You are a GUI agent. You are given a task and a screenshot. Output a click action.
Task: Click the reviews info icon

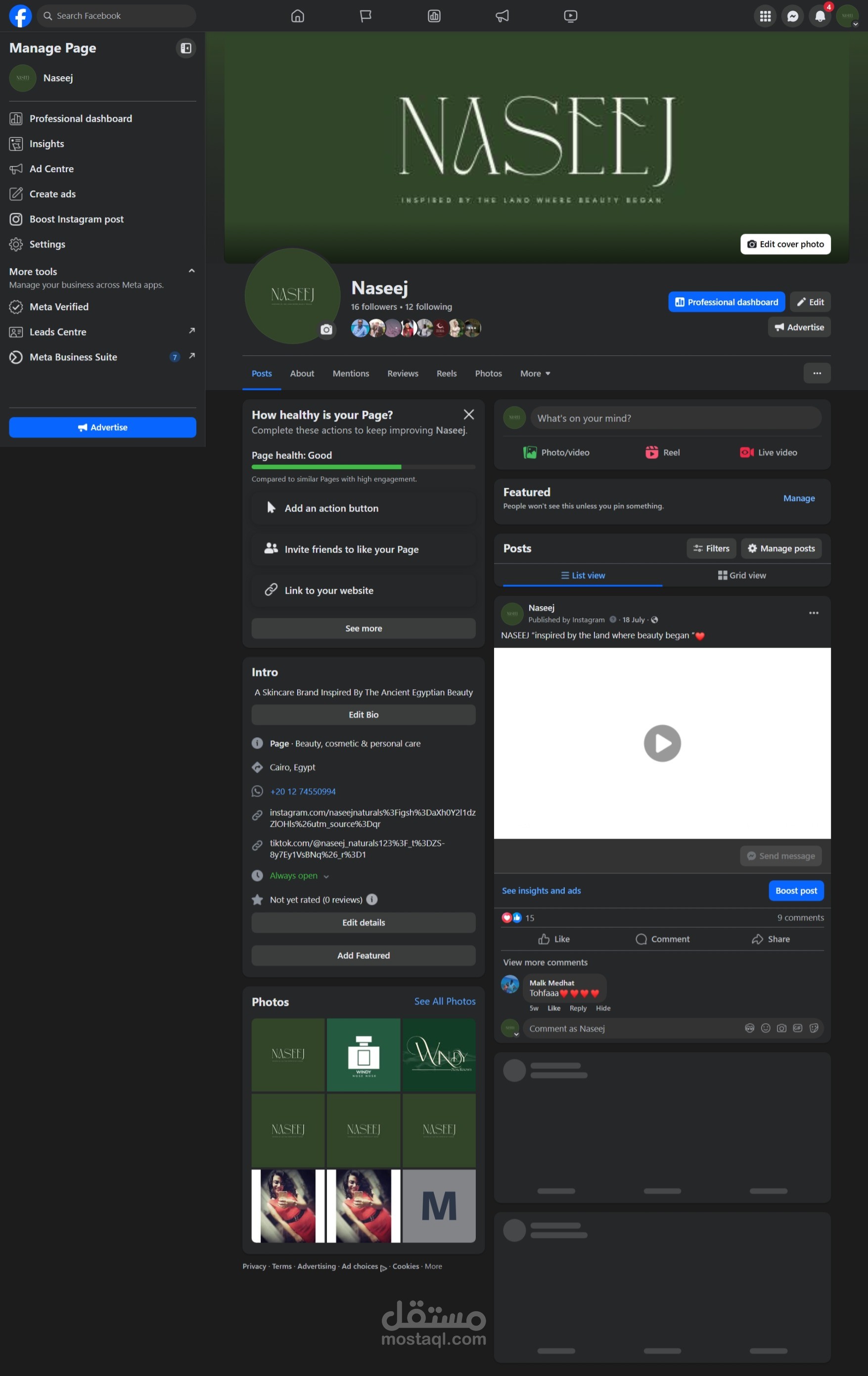click(x=372, y=900)
